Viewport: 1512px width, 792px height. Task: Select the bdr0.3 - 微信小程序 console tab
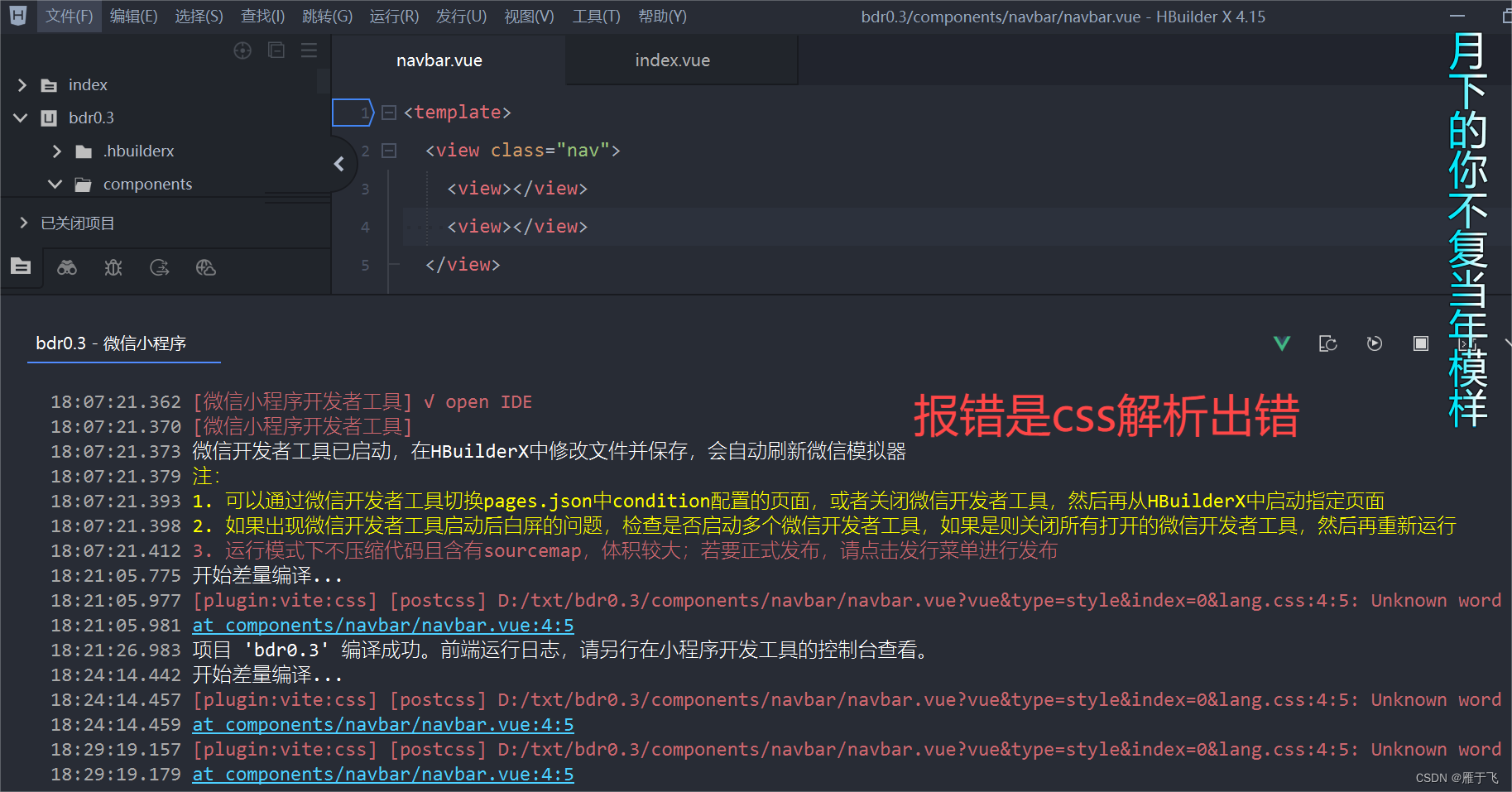coord(111,343)
